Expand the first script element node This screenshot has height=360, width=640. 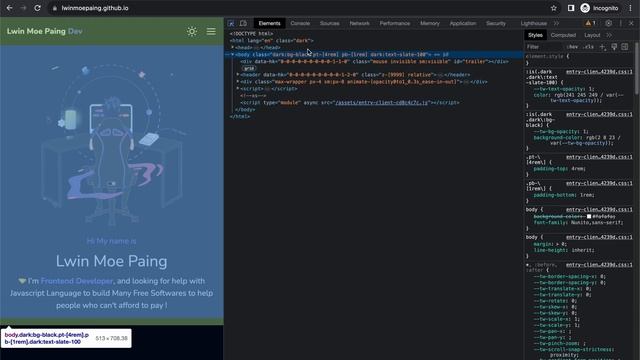[238, 89]
